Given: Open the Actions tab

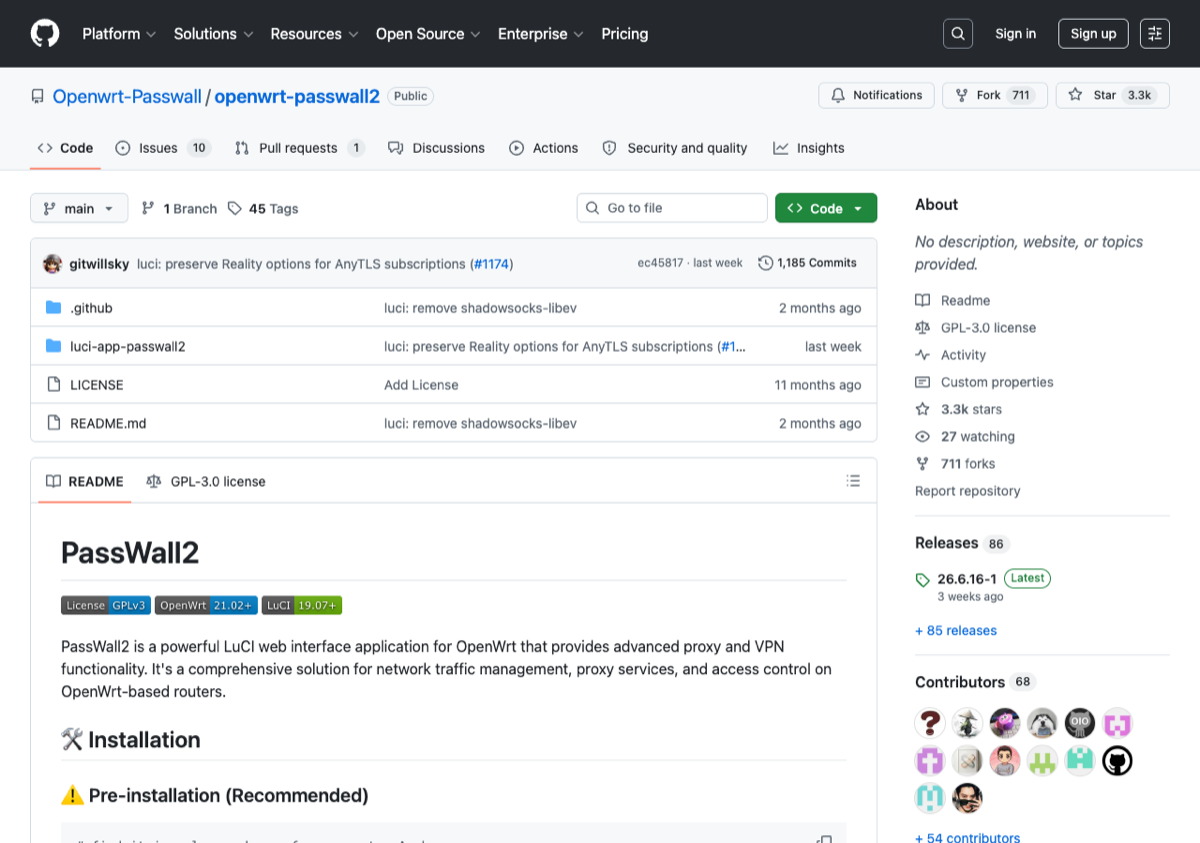Looking at the screenshot, I should click(x=544, y=148).
